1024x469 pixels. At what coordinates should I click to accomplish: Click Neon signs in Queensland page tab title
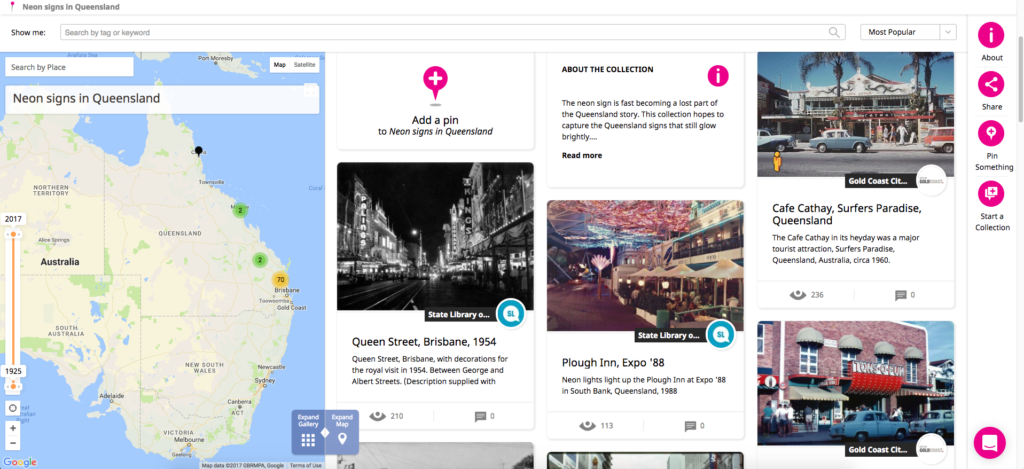[x=71, y=7]
